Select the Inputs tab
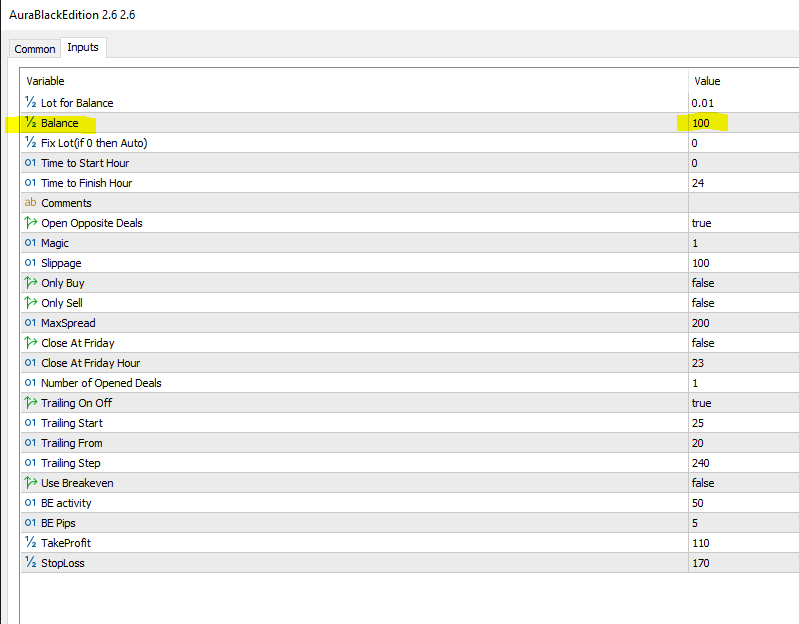This screenshot has width=799, height=624. (83, 48)
